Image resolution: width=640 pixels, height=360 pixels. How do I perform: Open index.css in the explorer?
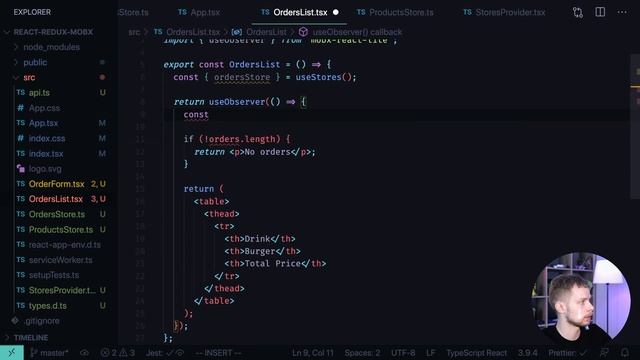pyautogui.click(x=47, y=138)
